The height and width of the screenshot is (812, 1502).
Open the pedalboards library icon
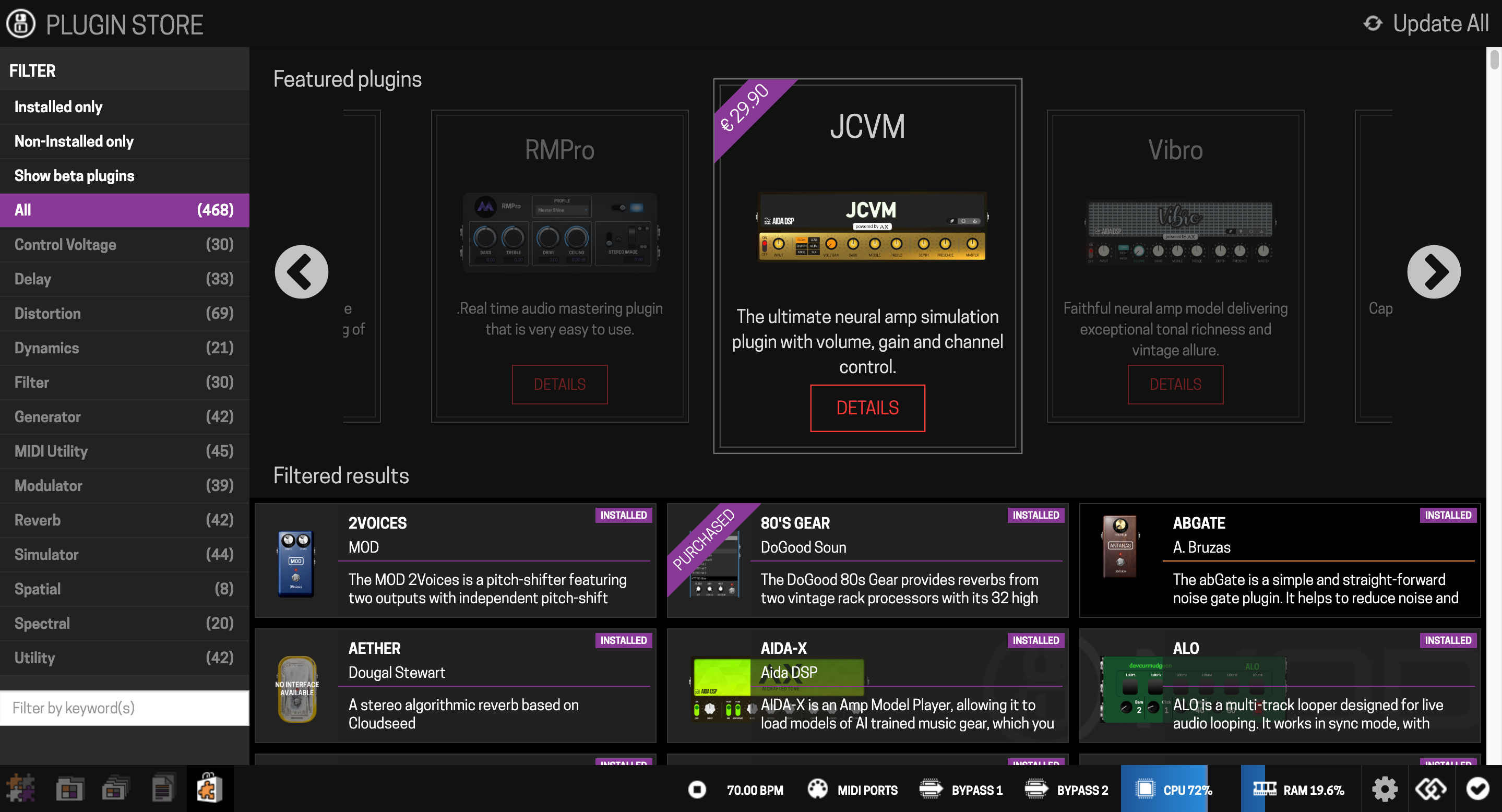pyautogui.click(x=69, y=789)
